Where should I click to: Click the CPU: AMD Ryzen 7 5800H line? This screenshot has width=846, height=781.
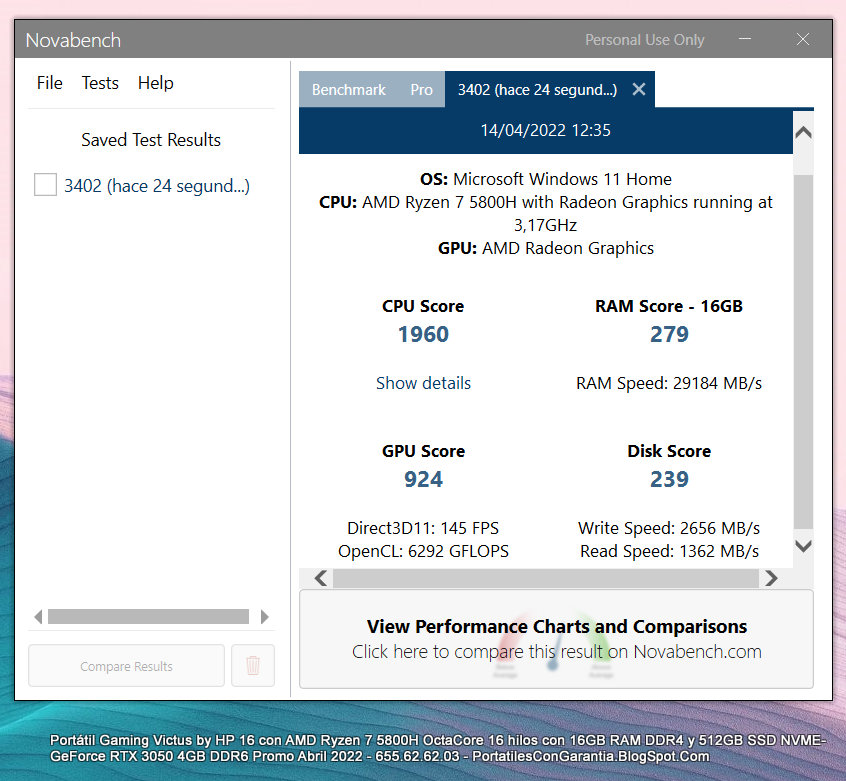(x=545, y=214)
